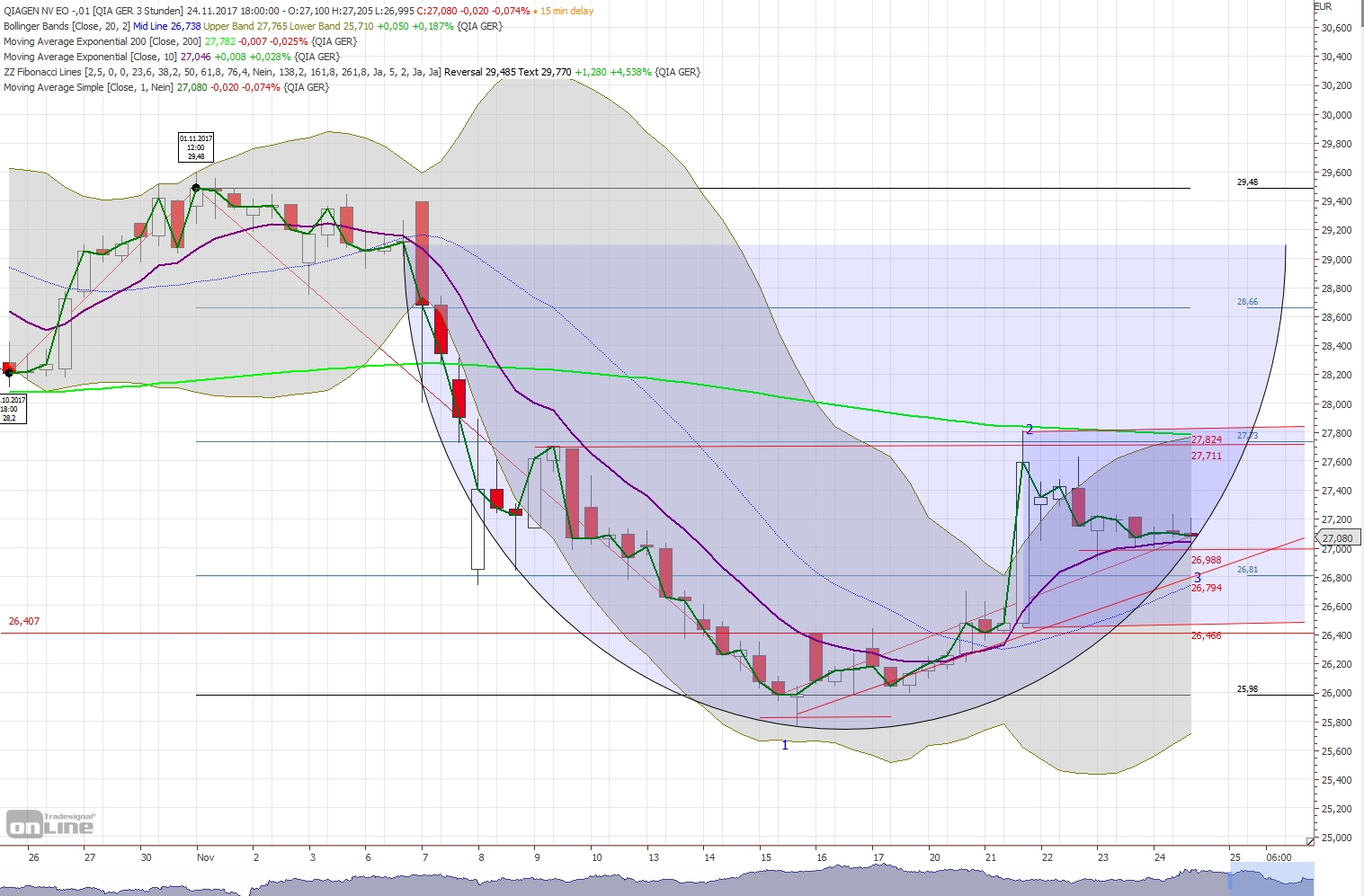Screen dimensions: 1364x896
Task: Select the Moving Average Simple legend
Action: pyautogui.click(x=166, y=87)
